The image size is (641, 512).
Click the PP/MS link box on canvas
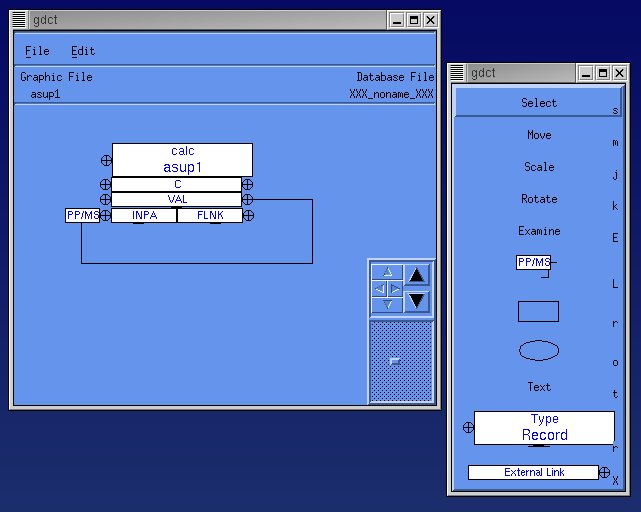[82, 215]
